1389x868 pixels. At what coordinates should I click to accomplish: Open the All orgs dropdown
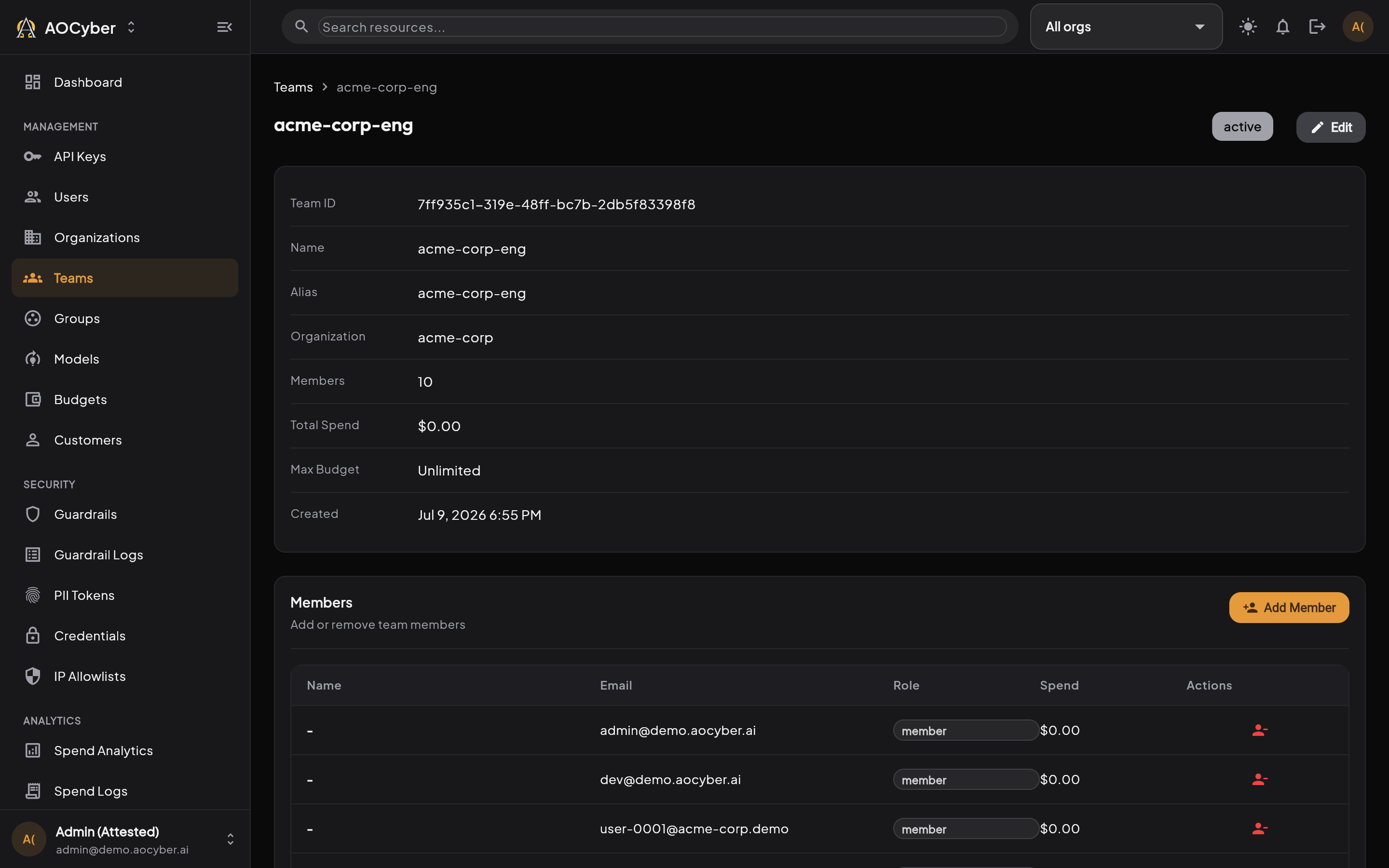pos(1126,27)
